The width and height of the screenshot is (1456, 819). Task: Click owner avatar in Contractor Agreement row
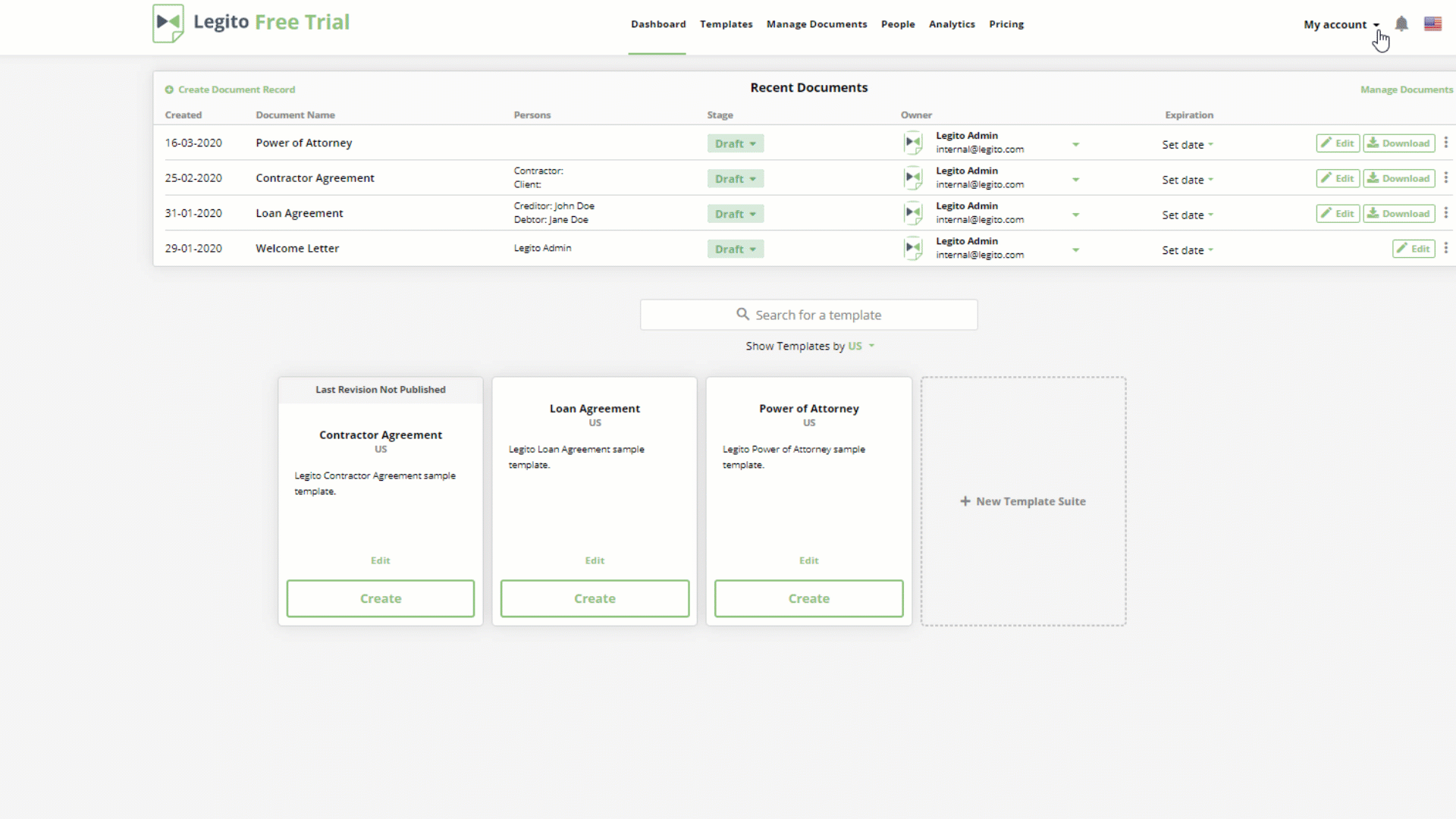(x=913, y=177)
